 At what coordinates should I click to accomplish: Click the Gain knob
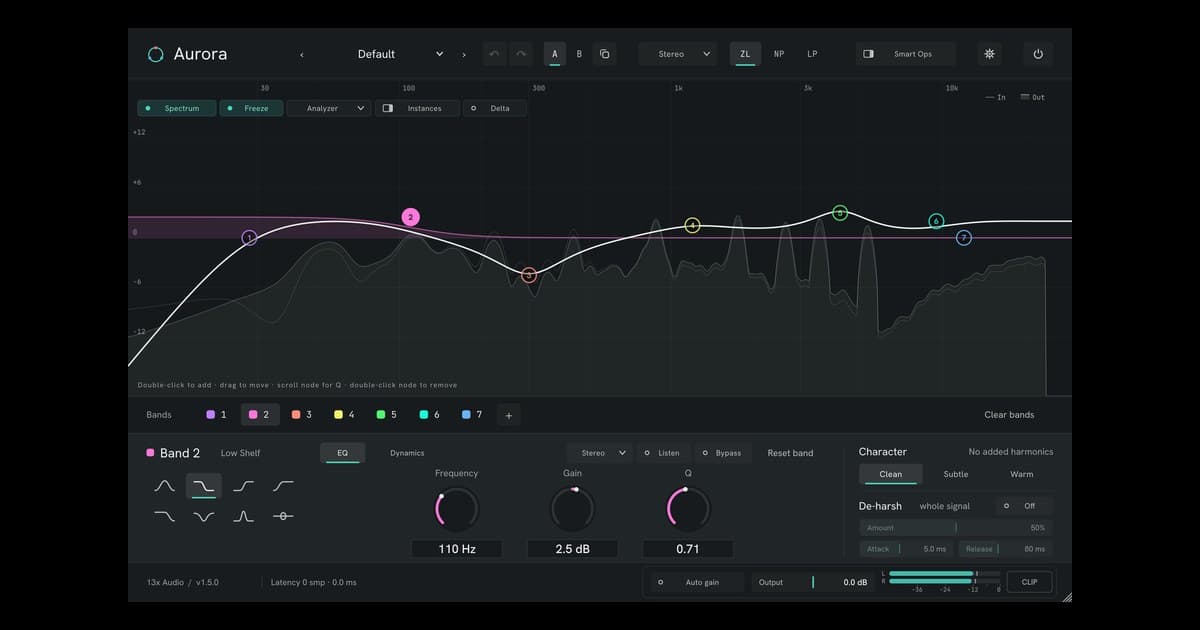572,509
